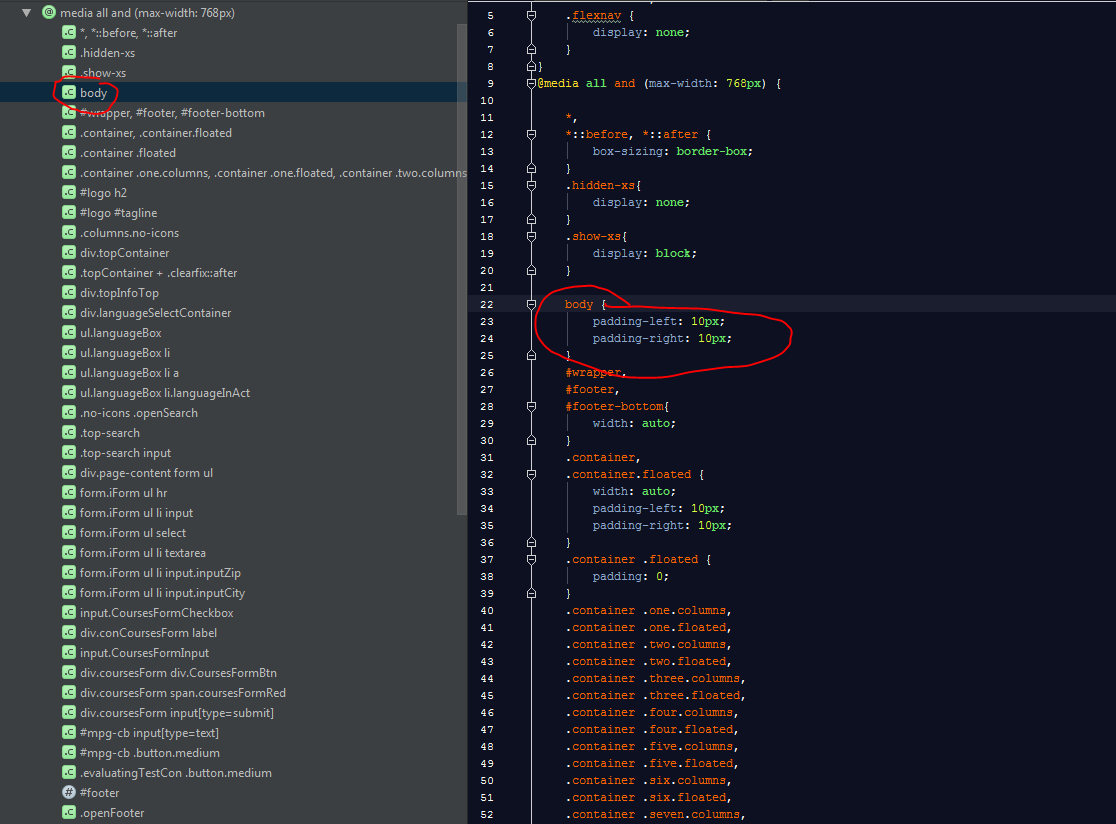This screenshot has height=824, width=1116.
Task: Collapse the .flexnav rule fold on line 5
Action: [531, 15]
